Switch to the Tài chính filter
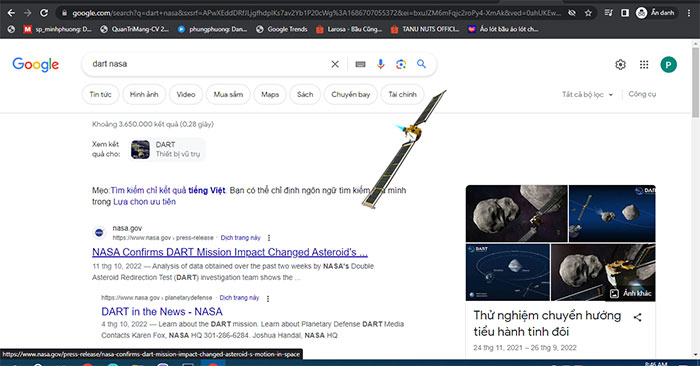Screen dimensions: 700x366 pyautogui.click(x=402, y=94)
